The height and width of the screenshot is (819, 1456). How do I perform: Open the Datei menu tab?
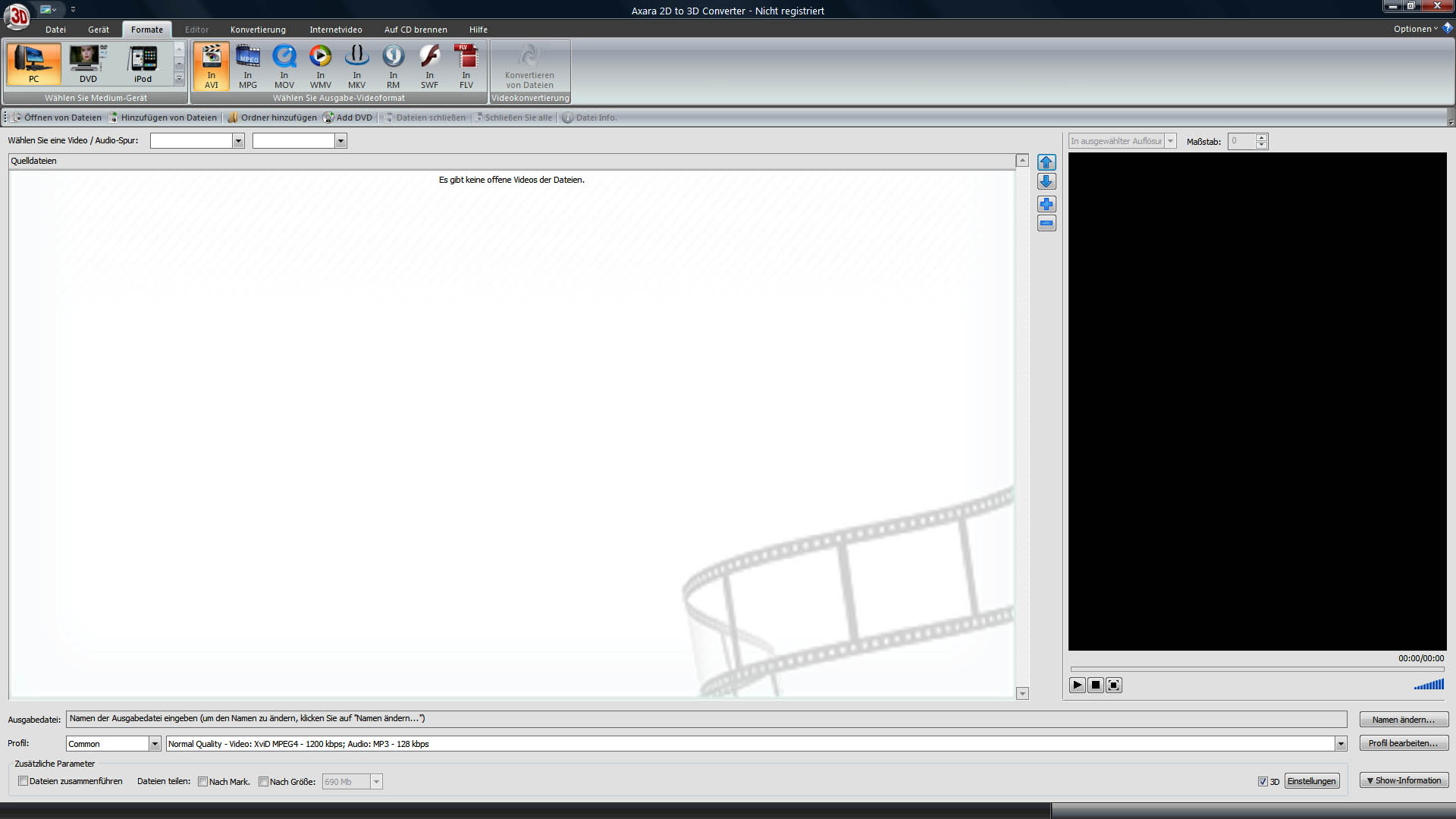point(55,30)
